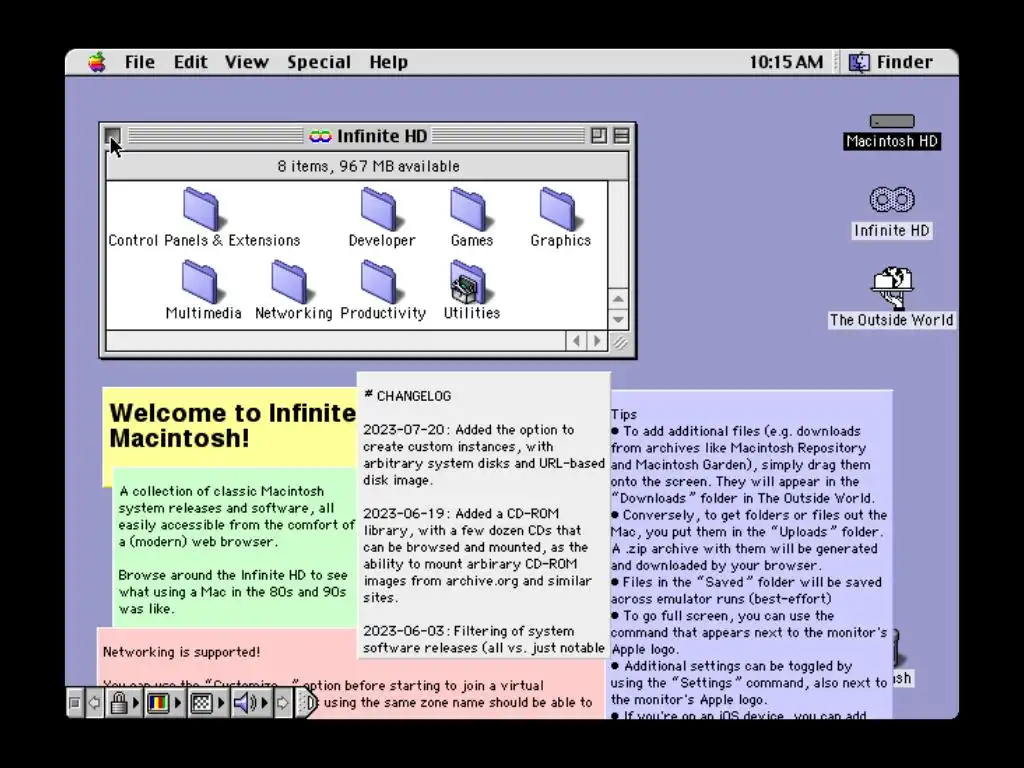
Task: Collapse Infinite HD window with windowshade box
Action: click(x=621, y=136)
